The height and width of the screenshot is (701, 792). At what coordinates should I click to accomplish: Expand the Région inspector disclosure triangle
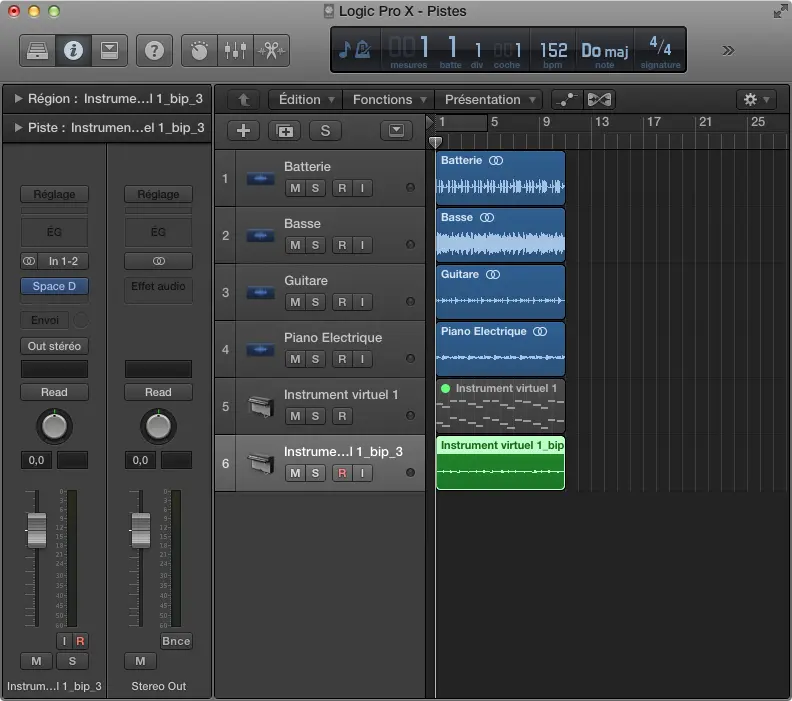click(x=18, y=99)
